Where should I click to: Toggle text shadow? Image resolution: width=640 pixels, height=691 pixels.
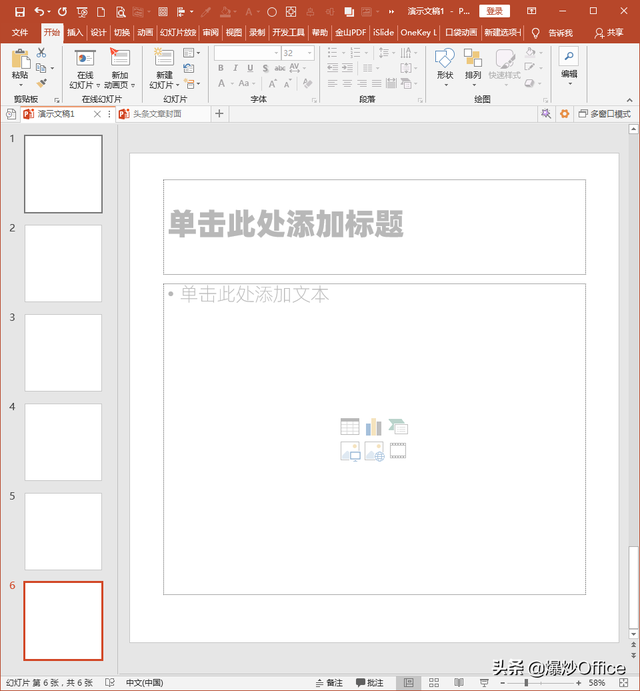(x=265, y=68)
